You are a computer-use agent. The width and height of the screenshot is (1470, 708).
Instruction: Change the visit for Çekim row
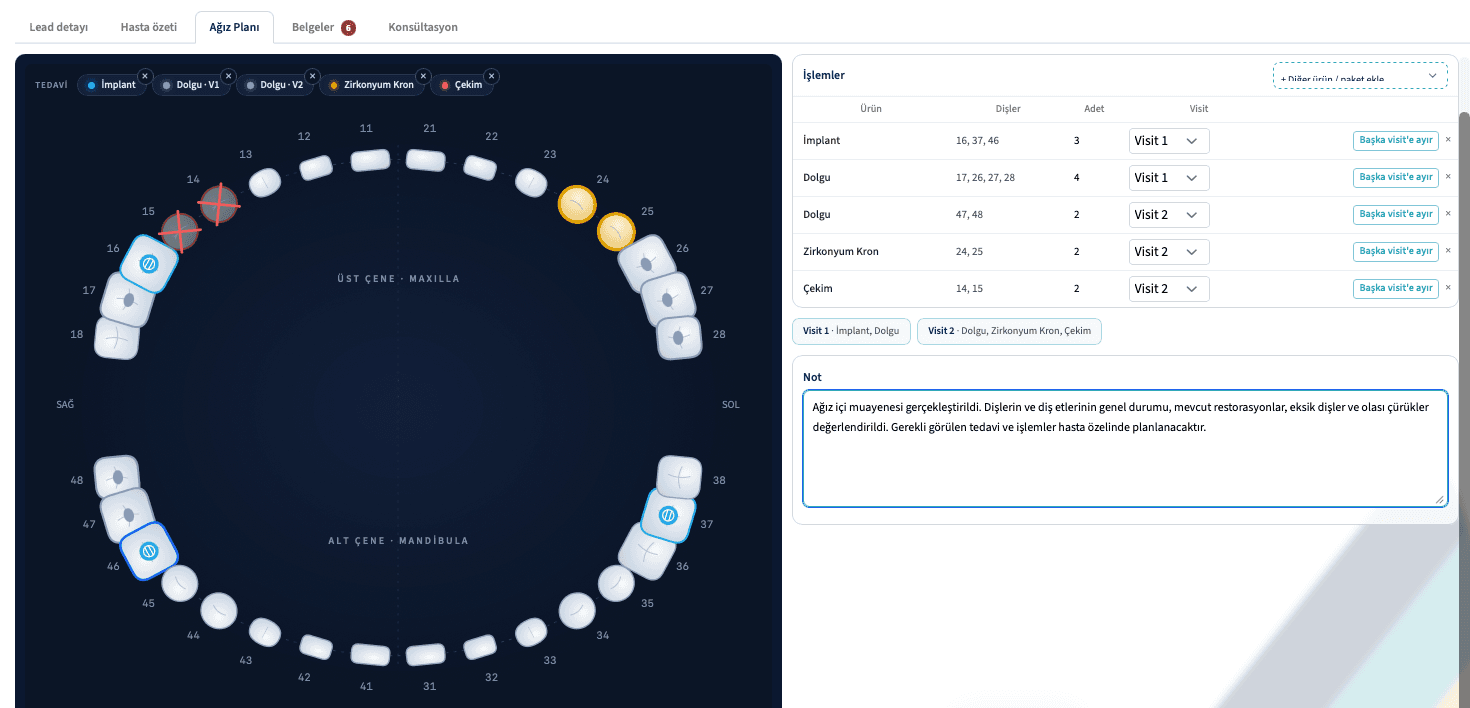point(1169,289)
